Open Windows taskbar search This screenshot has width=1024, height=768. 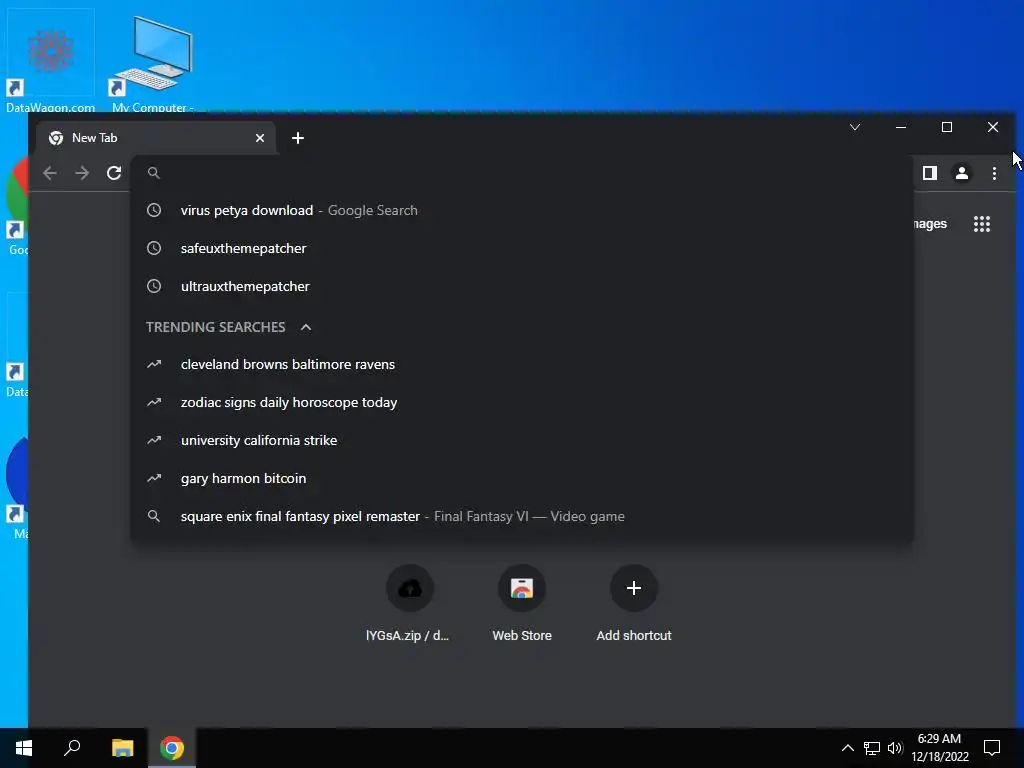coord(72,748)
